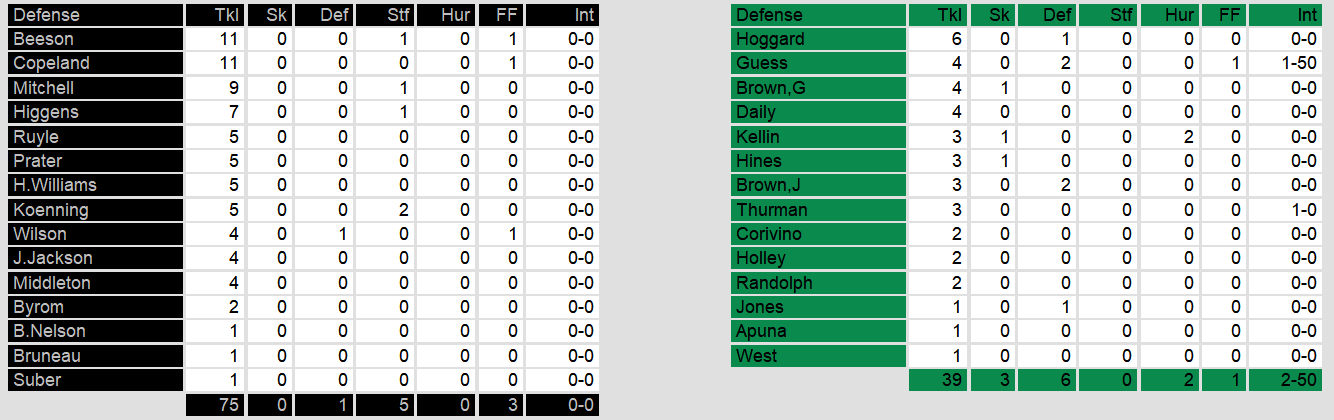Click the Hoggard player name
Image resolution: width=1334 pixels, height=420 pixels.
coord(769,39)
